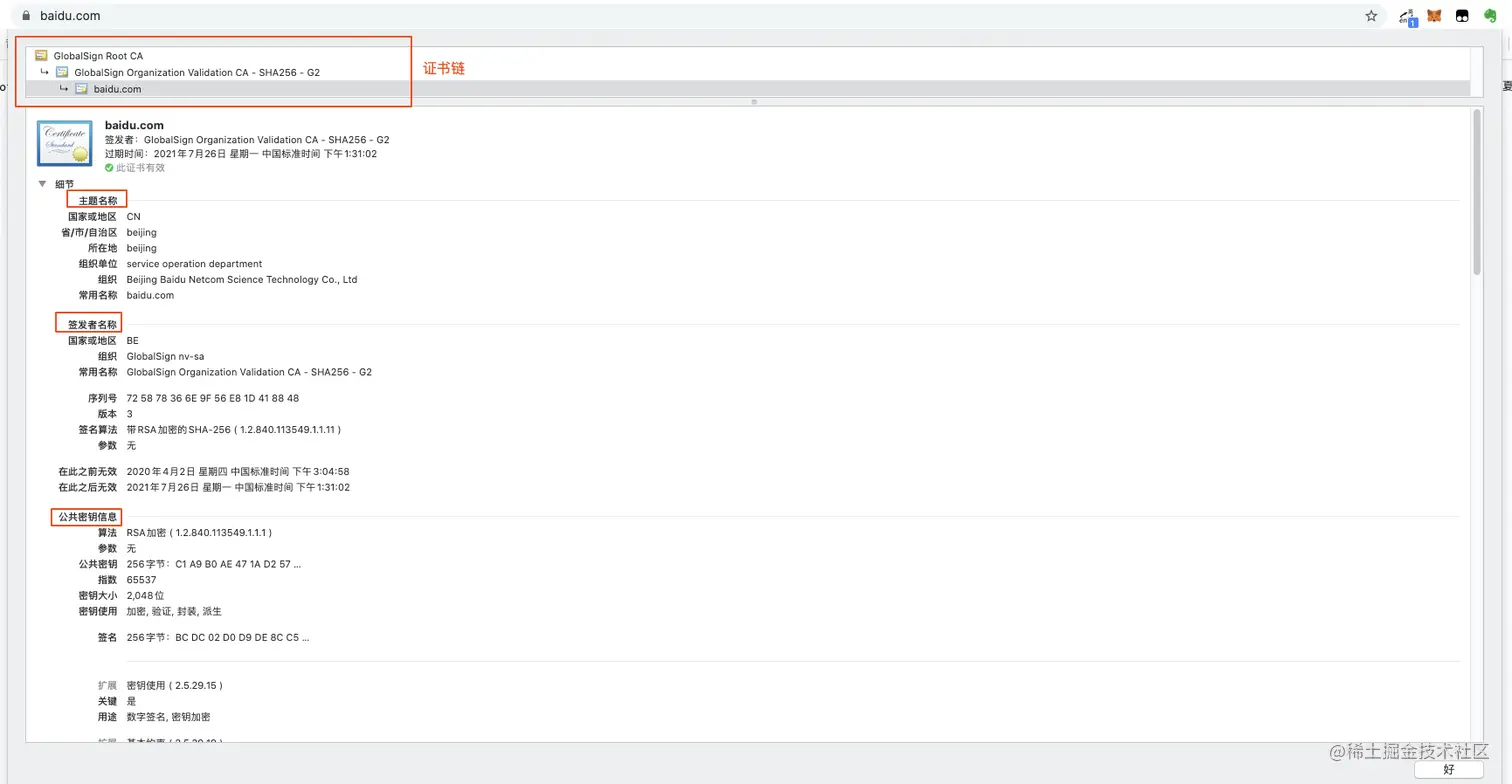Click the issuer country value 'BE'
This screenshot has height=784, width=1512.
(x=133, y=341)
